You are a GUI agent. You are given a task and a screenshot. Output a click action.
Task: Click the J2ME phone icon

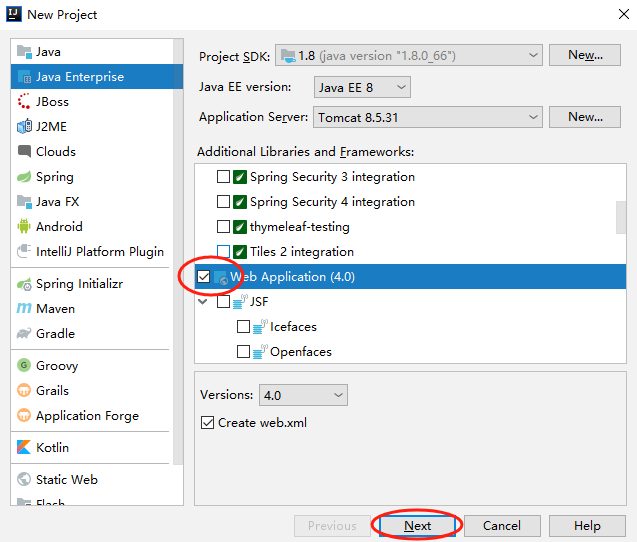tap(24, 126)
